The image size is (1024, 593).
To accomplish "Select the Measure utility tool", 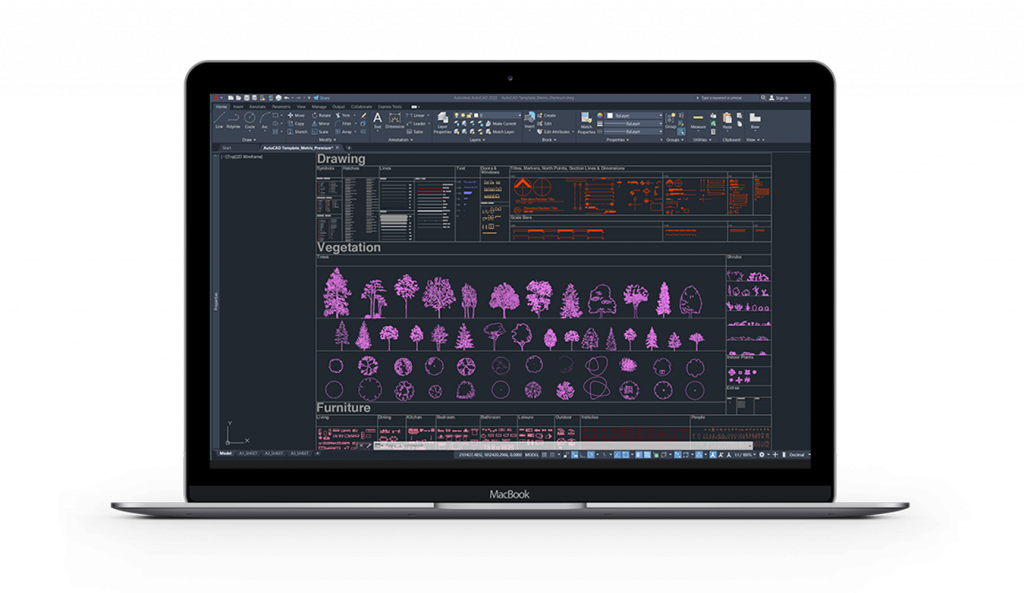I will click(x=698, y=120).
